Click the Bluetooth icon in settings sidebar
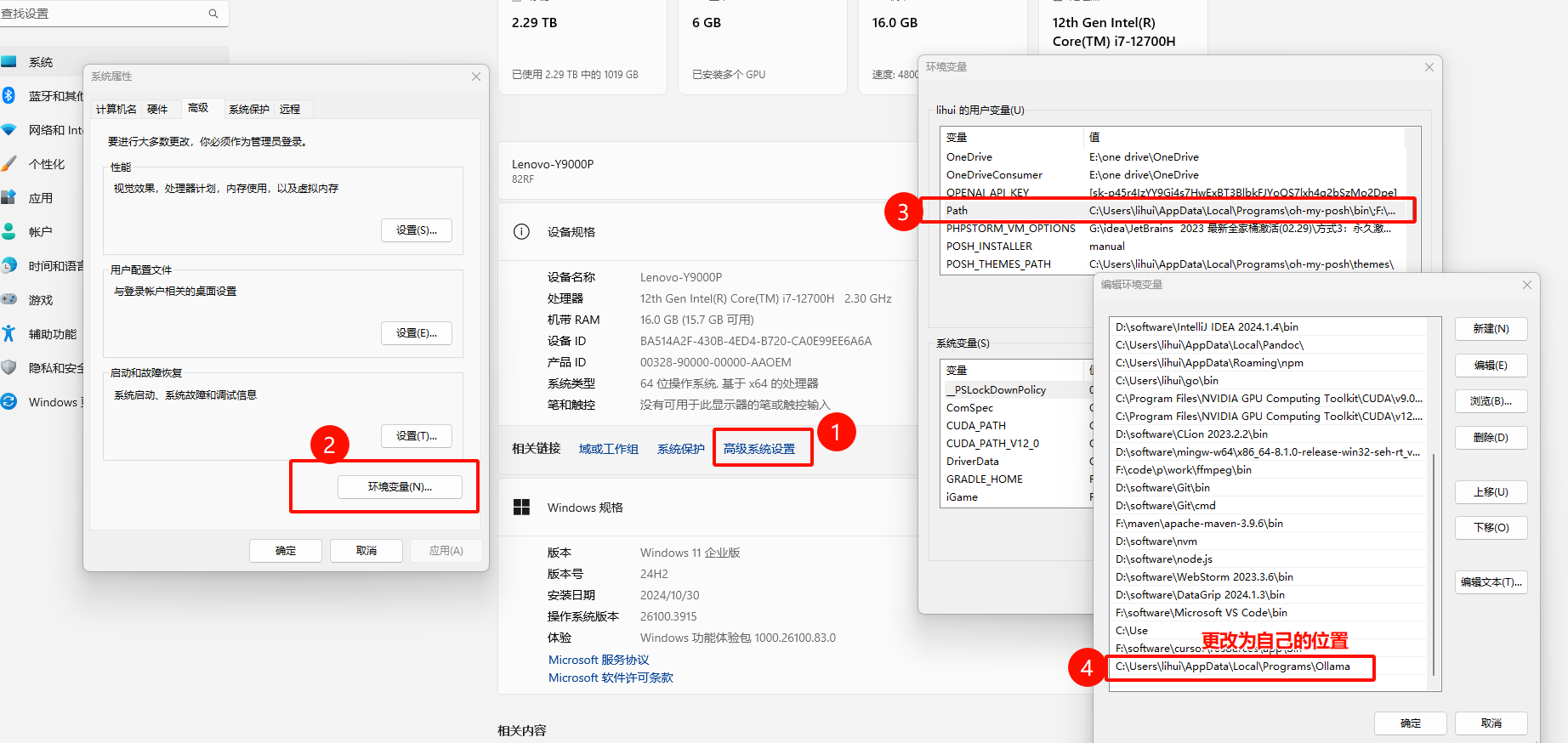1568x743 pixels. click(9, 95)
